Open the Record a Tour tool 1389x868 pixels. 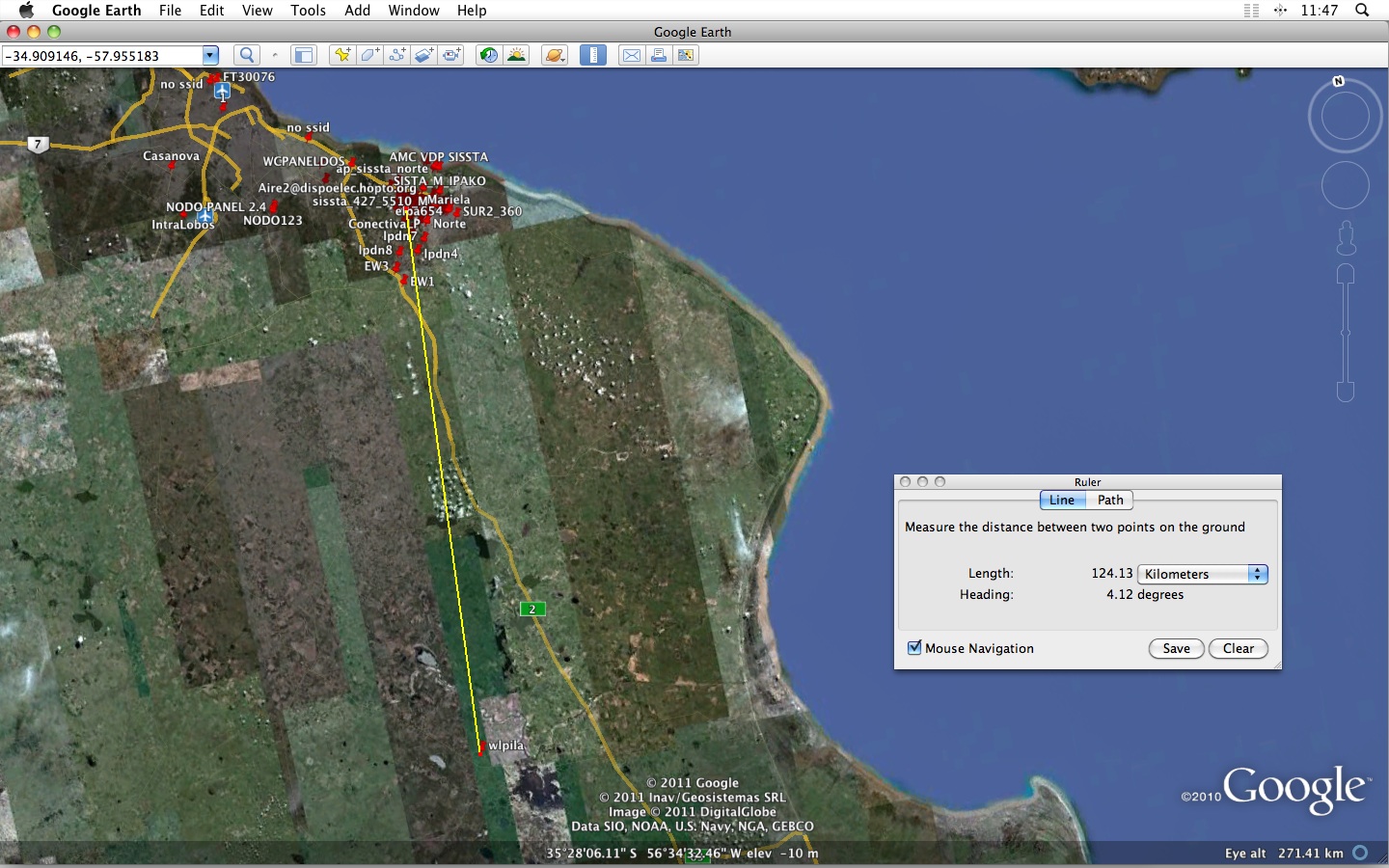pyautogui.click(x=451, y=55)
